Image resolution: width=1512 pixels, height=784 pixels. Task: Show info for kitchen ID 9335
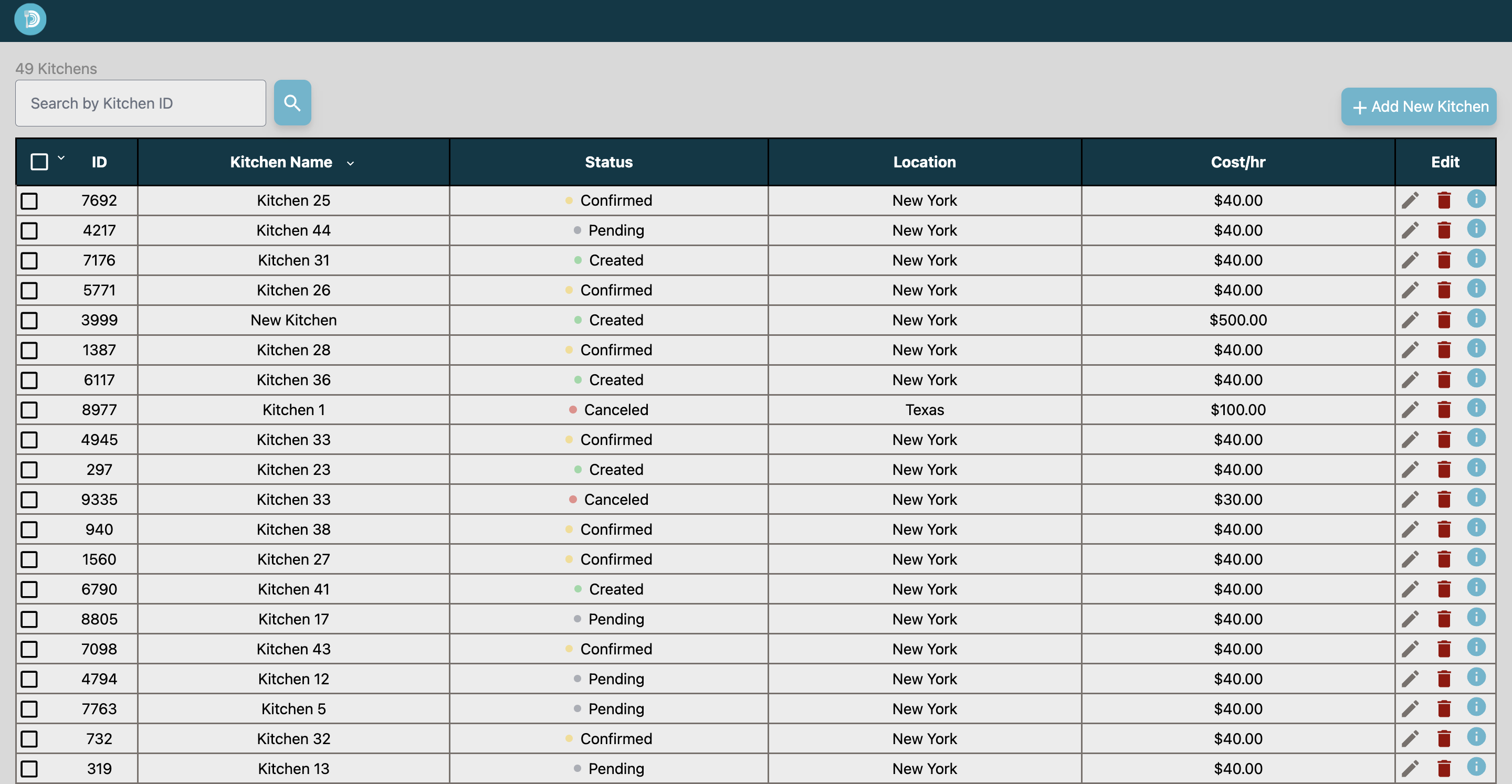tap(1476, 497)
